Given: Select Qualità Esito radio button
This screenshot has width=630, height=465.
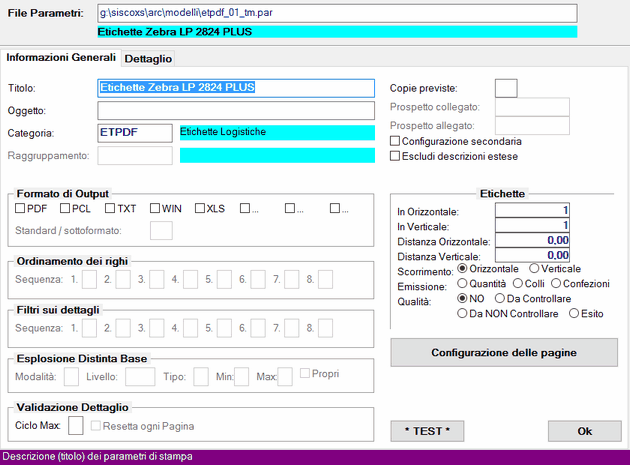Looking at the screenshot, I should [574, 313].
